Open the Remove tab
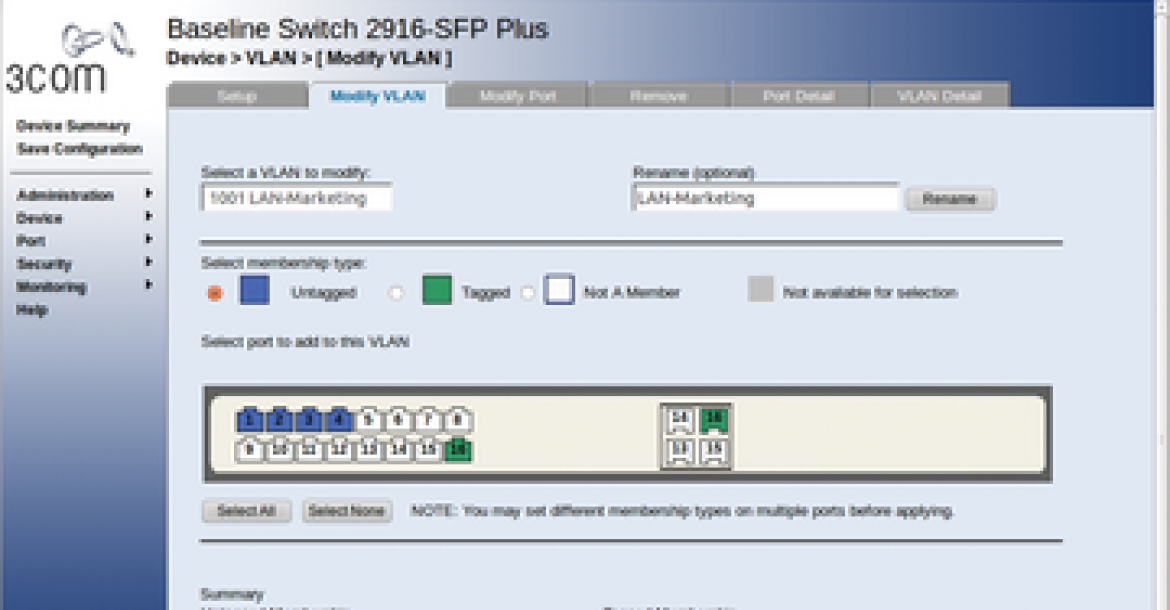This screenshot has width=1170, height=610. (658, 95)
